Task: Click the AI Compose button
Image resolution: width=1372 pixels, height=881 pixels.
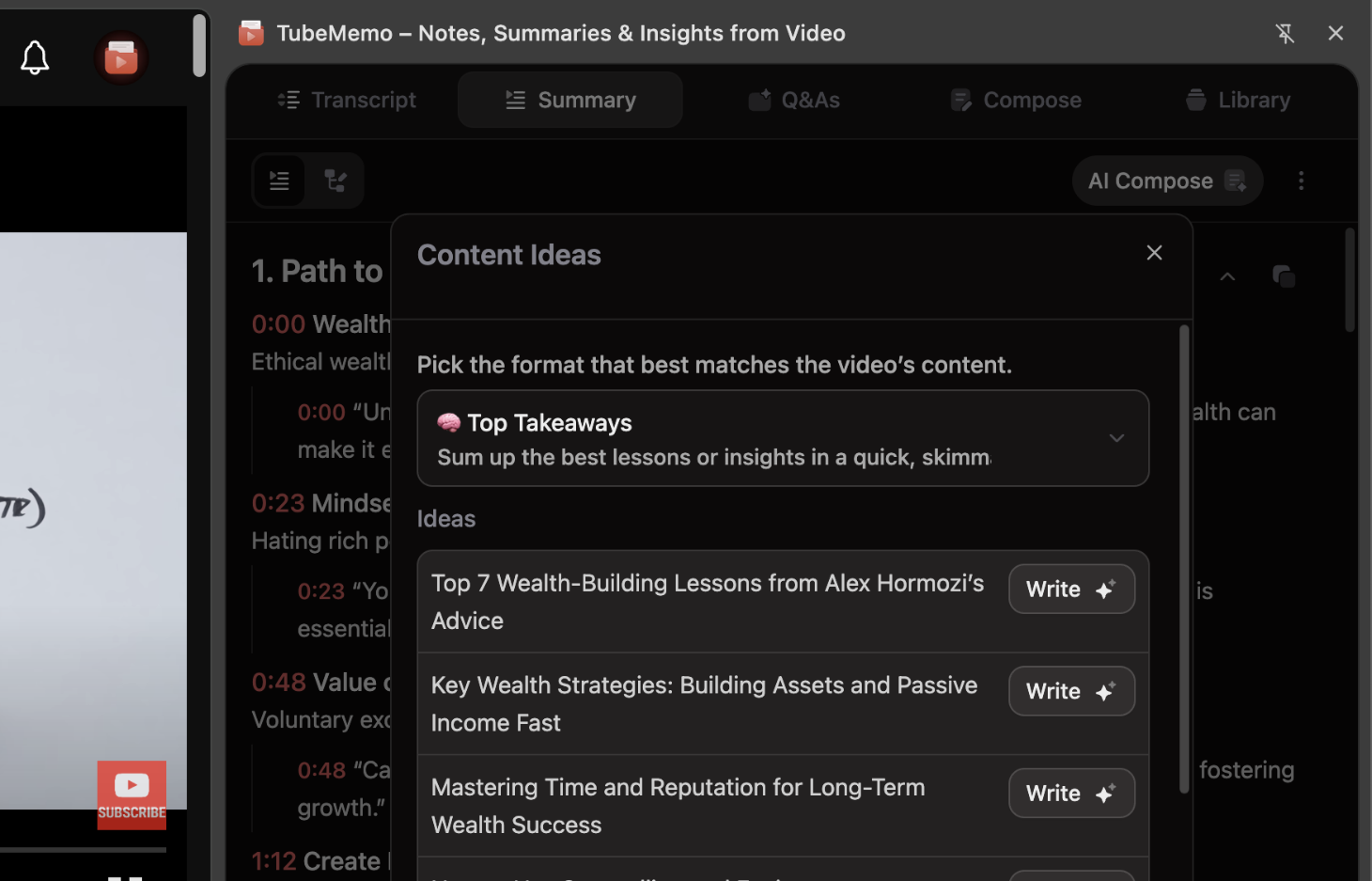Action: [x=1167, y=181]
